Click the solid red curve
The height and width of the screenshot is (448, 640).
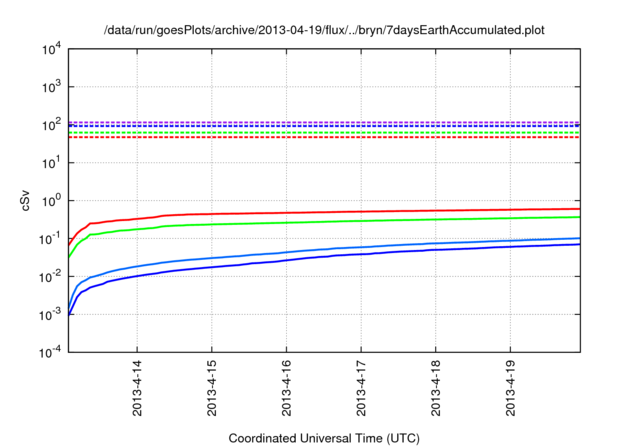(x=400, y=212)
